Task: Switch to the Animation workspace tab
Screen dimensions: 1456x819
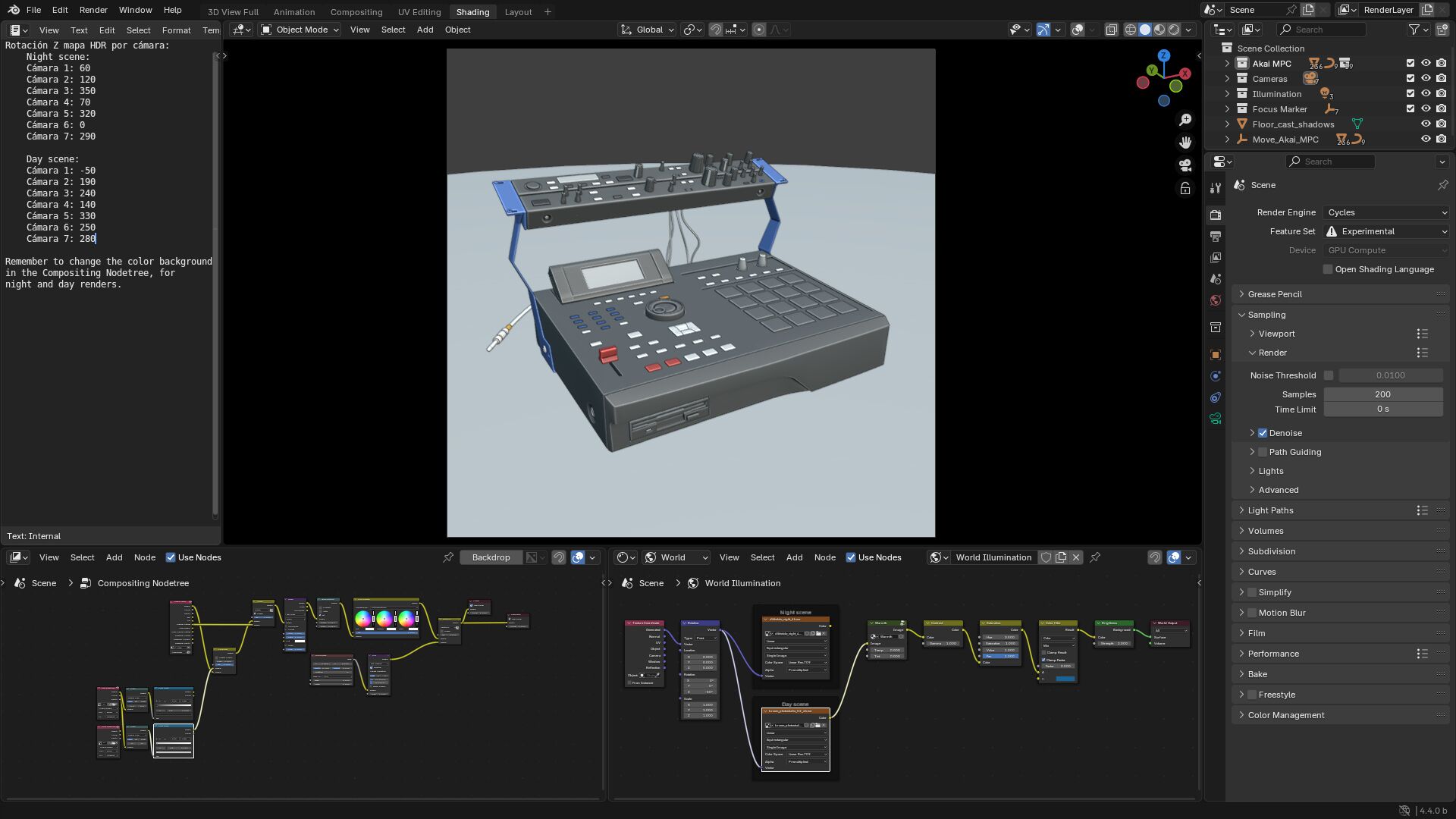Action: pos(294,12)
